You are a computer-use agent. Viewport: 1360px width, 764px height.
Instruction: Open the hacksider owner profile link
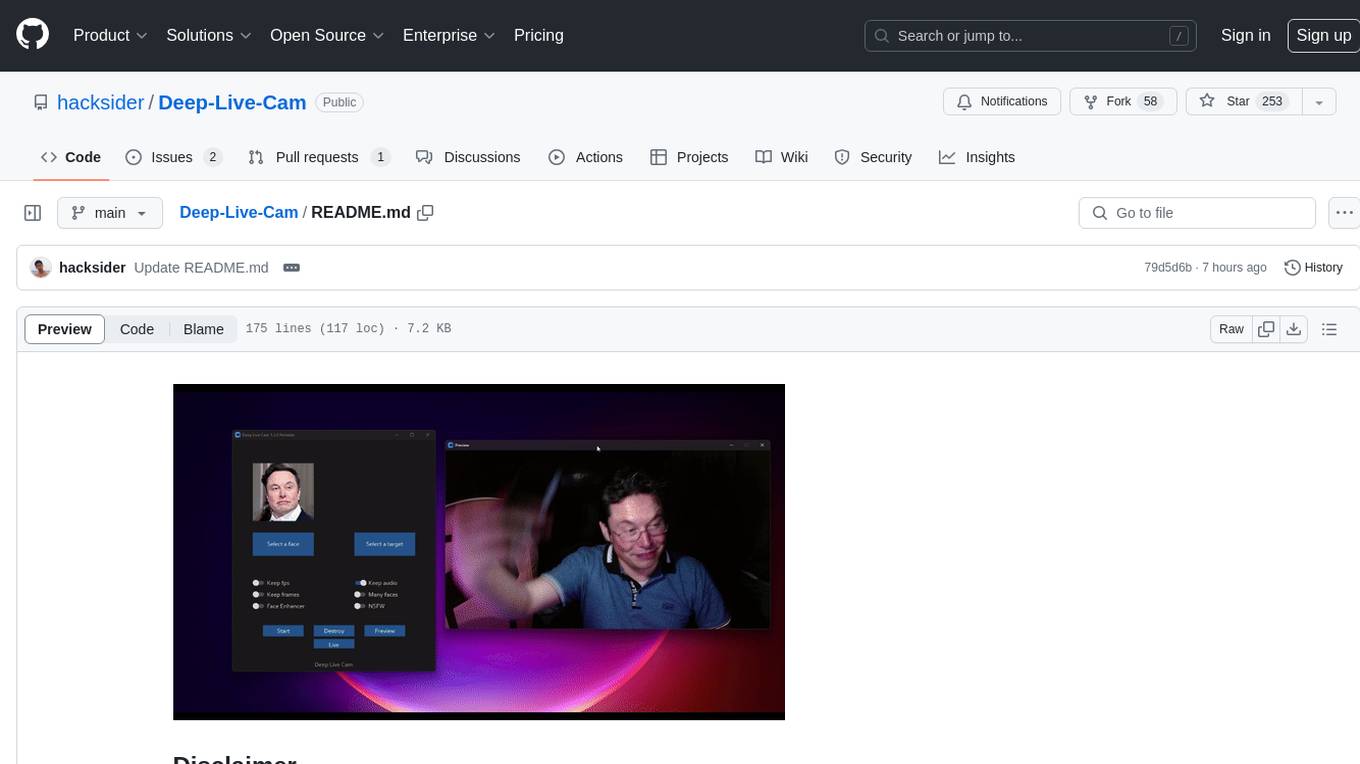tap(101, 102)
